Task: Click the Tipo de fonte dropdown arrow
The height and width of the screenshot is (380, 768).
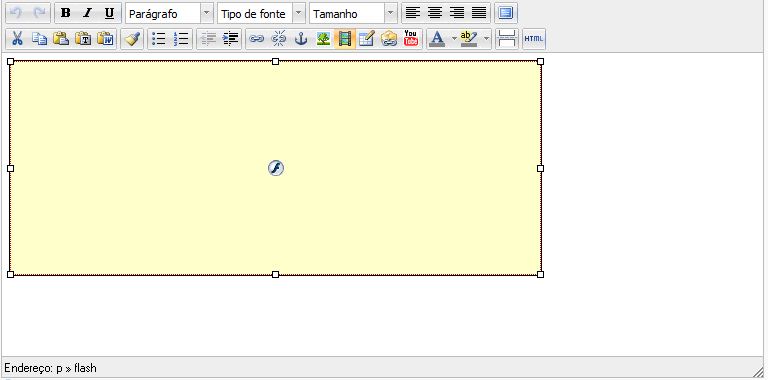Action: pos(299,14)
